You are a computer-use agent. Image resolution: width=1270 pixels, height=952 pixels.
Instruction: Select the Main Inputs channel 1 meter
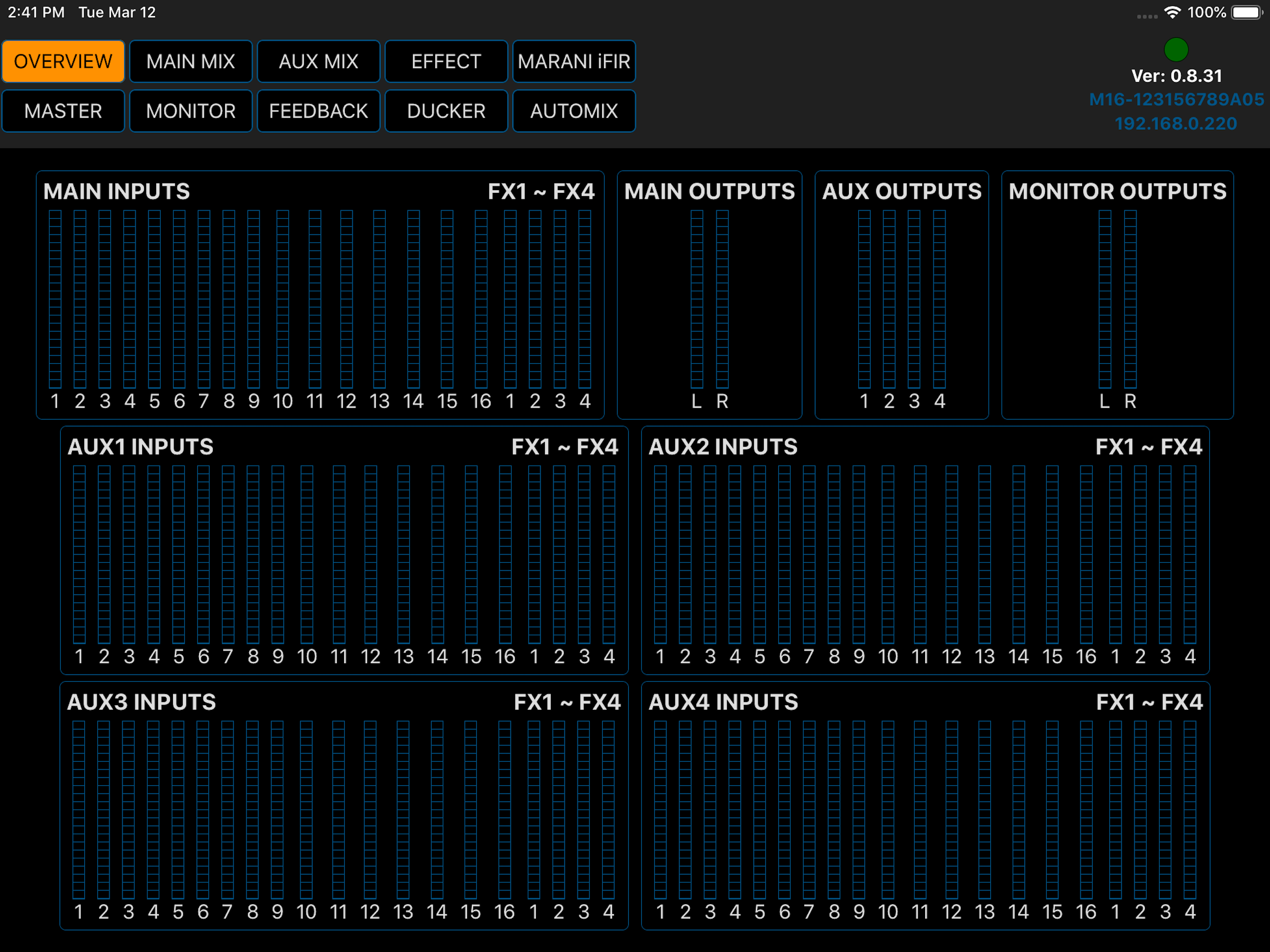[x=55, y=298]
